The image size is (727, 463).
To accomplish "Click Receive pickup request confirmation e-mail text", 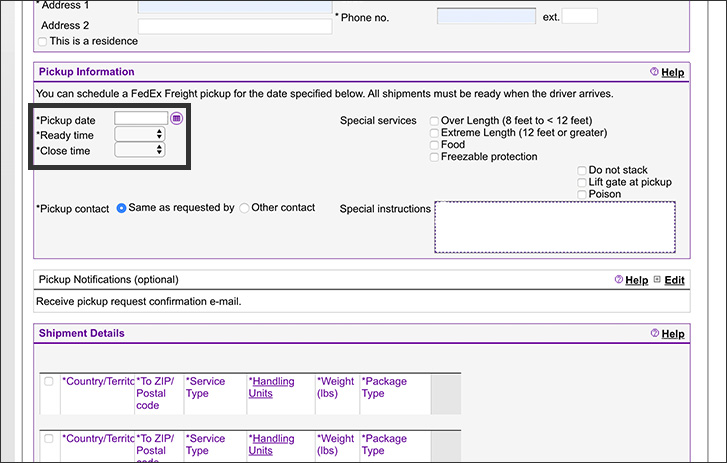I will (x=139, y=301).
